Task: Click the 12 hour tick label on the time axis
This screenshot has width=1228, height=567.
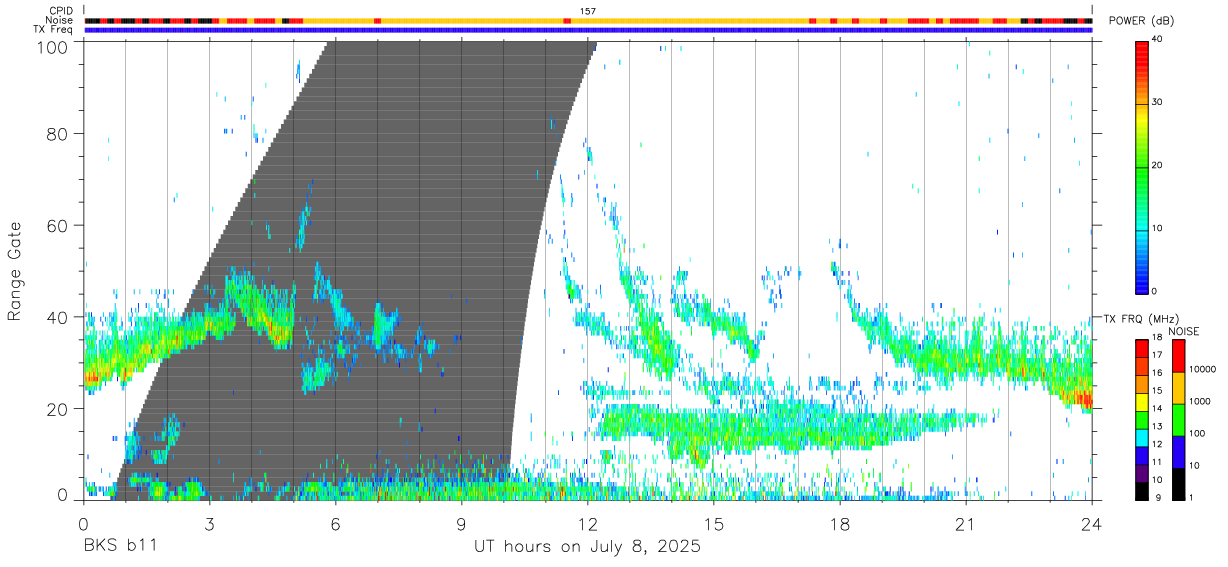Action: click(587, 523)
